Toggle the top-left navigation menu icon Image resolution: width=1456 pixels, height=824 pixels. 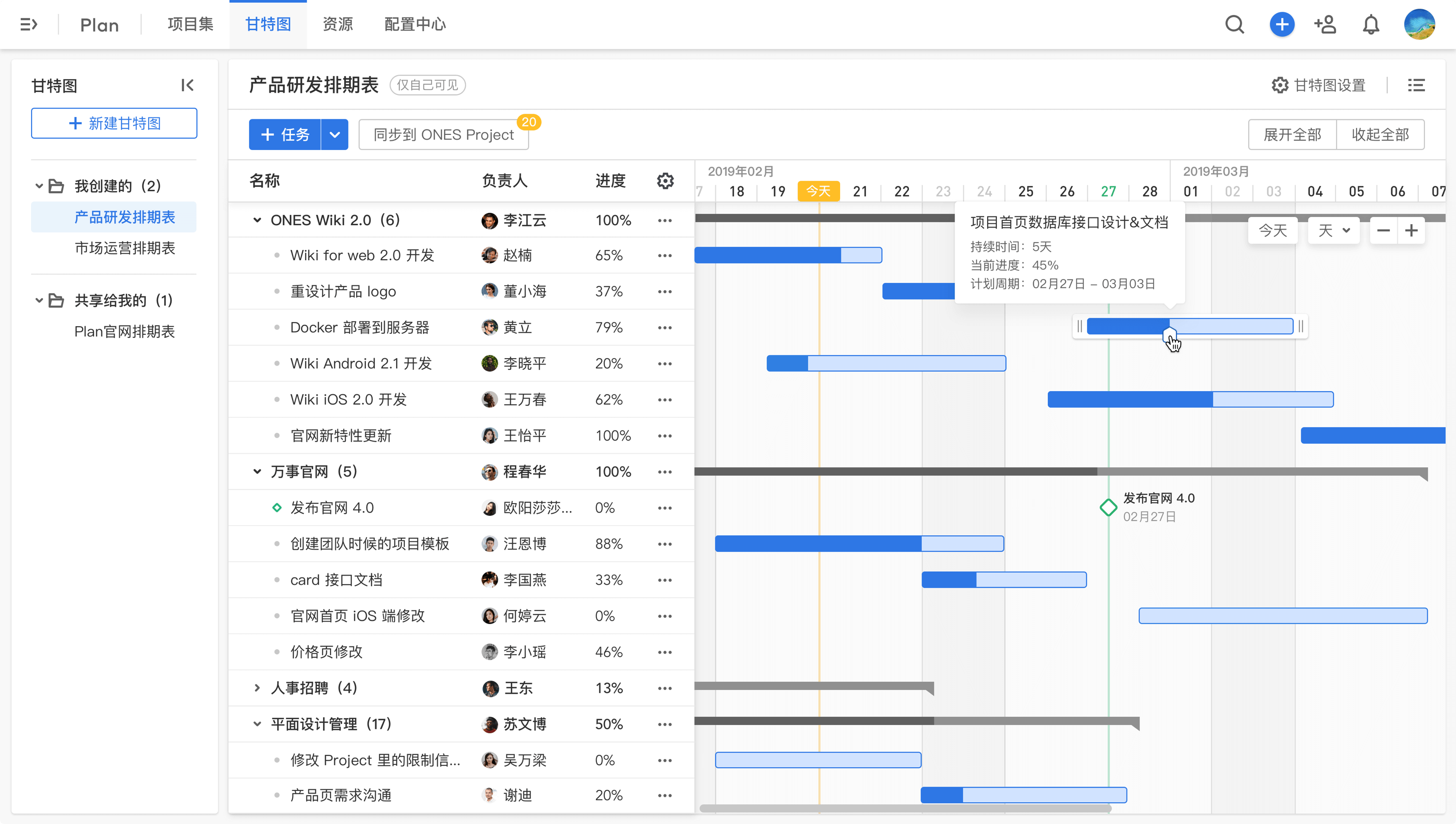point(28,24)
